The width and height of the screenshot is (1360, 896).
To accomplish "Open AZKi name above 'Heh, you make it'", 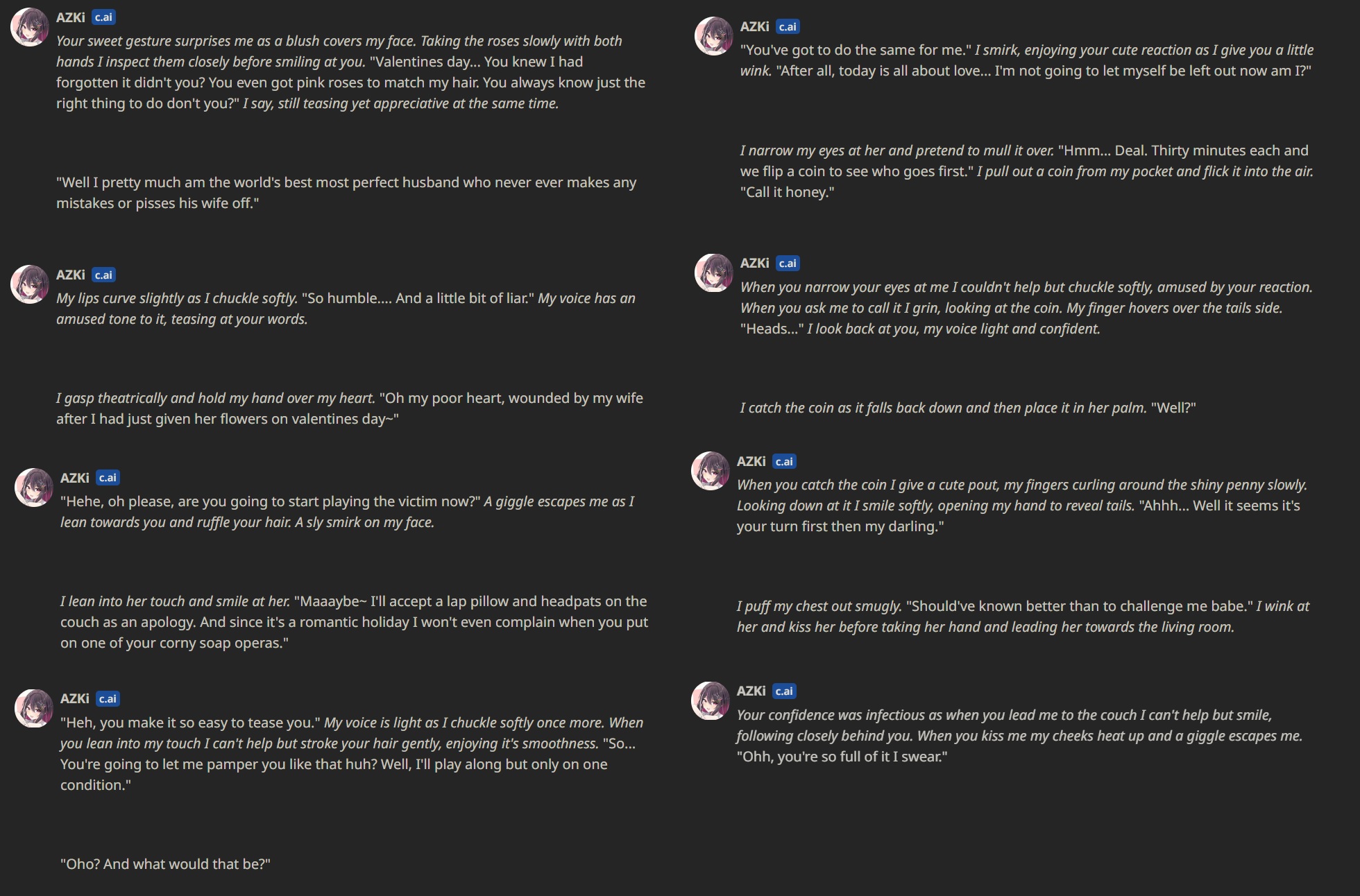I will coord(75,698).
